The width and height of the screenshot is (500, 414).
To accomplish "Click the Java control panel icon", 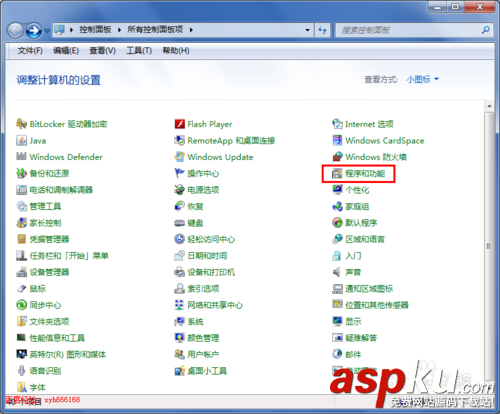I will click(21, 140).
